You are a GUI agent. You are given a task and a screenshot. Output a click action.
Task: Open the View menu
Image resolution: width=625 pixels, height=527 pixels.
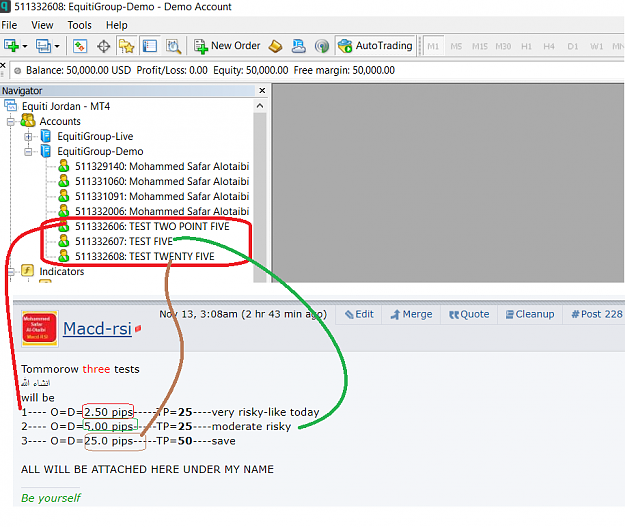(42, 25)
